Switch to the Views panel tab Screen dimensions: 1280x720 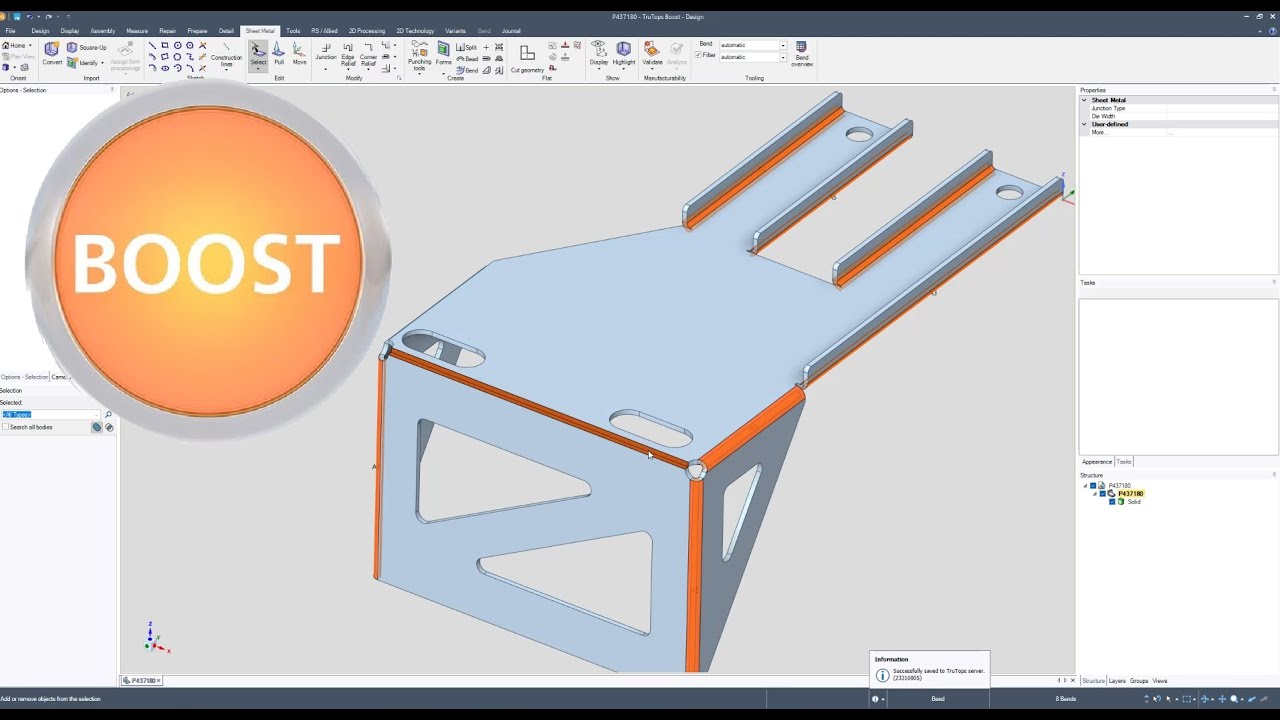1160,681
